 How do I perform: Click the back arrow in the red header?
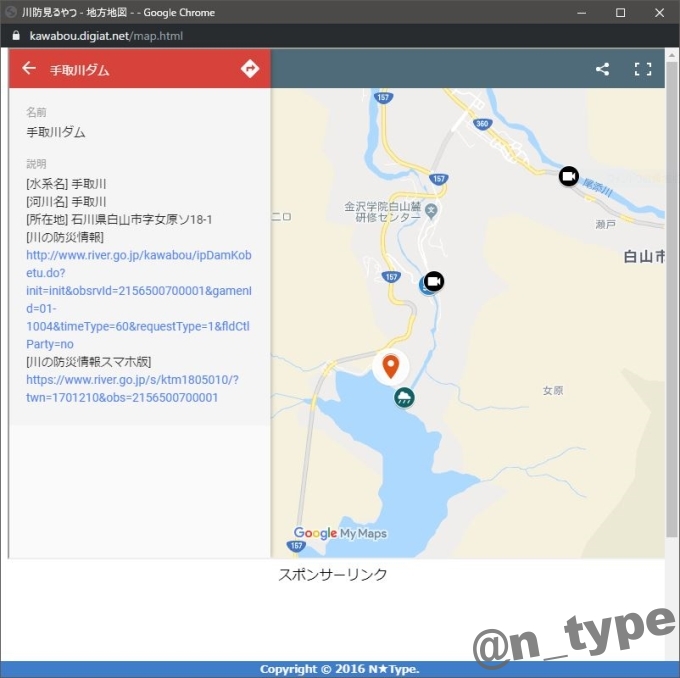(x=29, y=69)
